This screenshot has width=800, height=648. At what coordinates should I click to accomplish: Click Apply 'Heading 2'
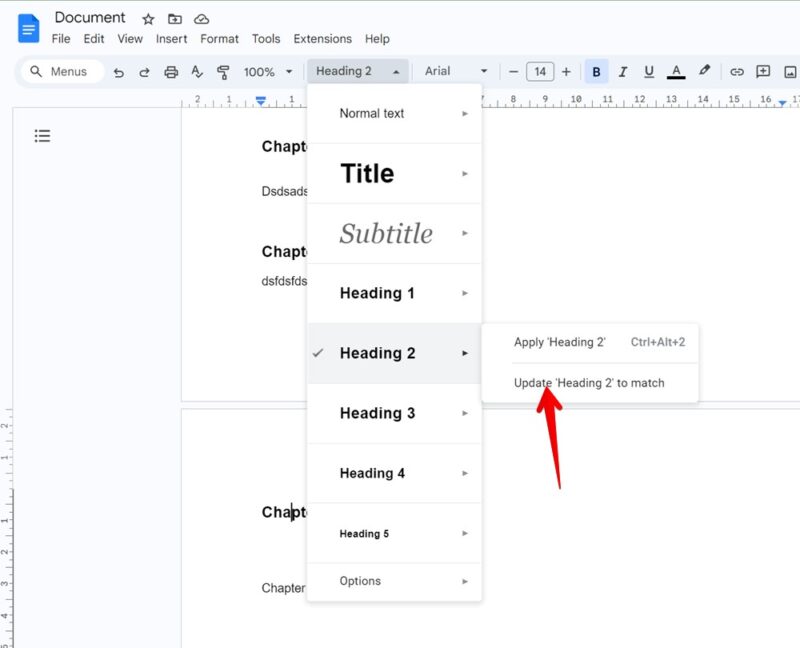click(560, 342)
